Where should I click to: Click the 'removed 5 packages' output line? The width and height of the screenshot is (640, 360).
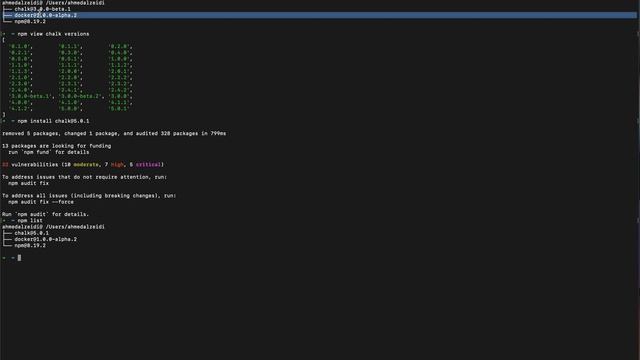114,133
